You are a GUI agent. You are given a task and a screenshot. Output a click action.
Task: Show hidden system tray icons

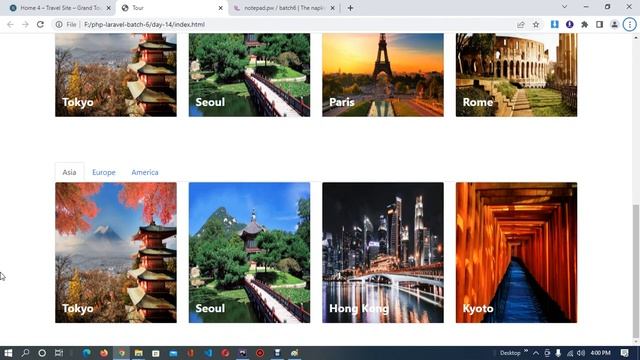pos(536,353)
